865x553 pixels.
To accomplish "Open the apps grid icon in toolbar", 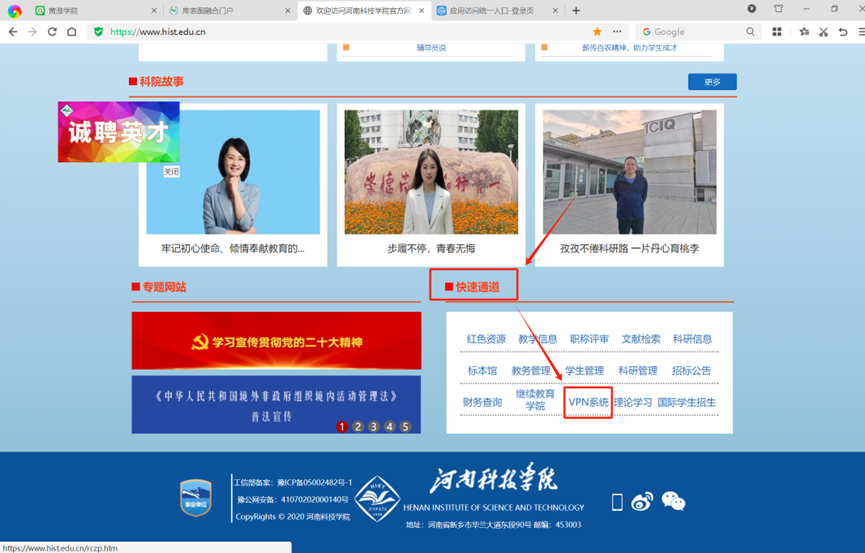I will 777,32.
